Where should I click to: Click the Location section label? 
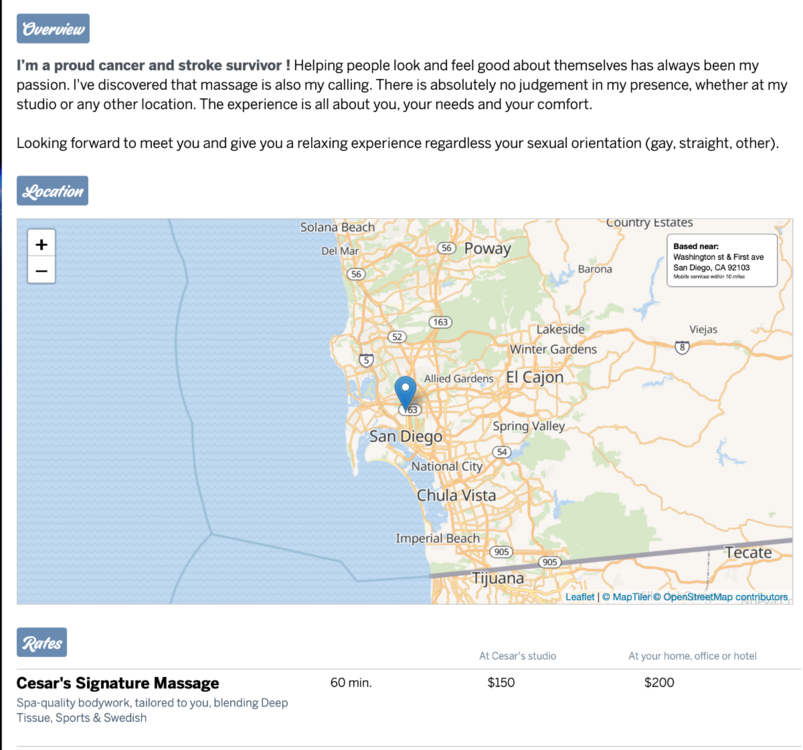click(53, 191)
